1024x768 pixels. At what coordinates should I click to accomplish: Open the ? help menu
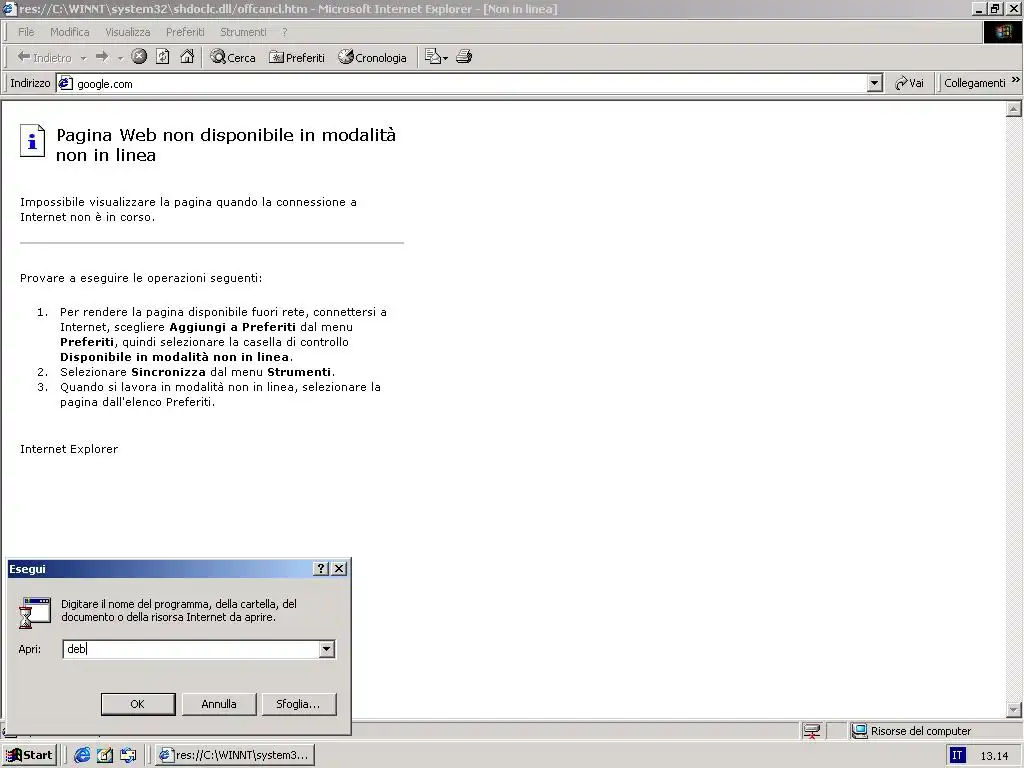coord(285,32)
